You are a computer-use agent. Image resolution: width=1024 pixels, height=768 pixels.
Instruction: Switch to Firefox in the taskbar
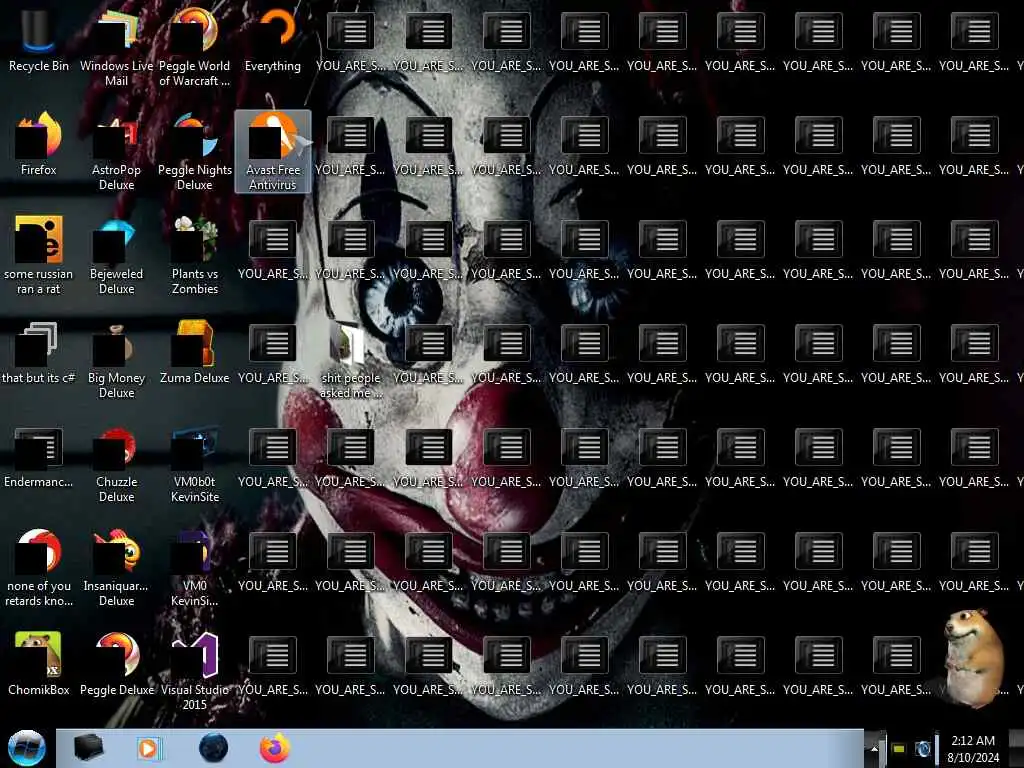click(x=274, y=748)
